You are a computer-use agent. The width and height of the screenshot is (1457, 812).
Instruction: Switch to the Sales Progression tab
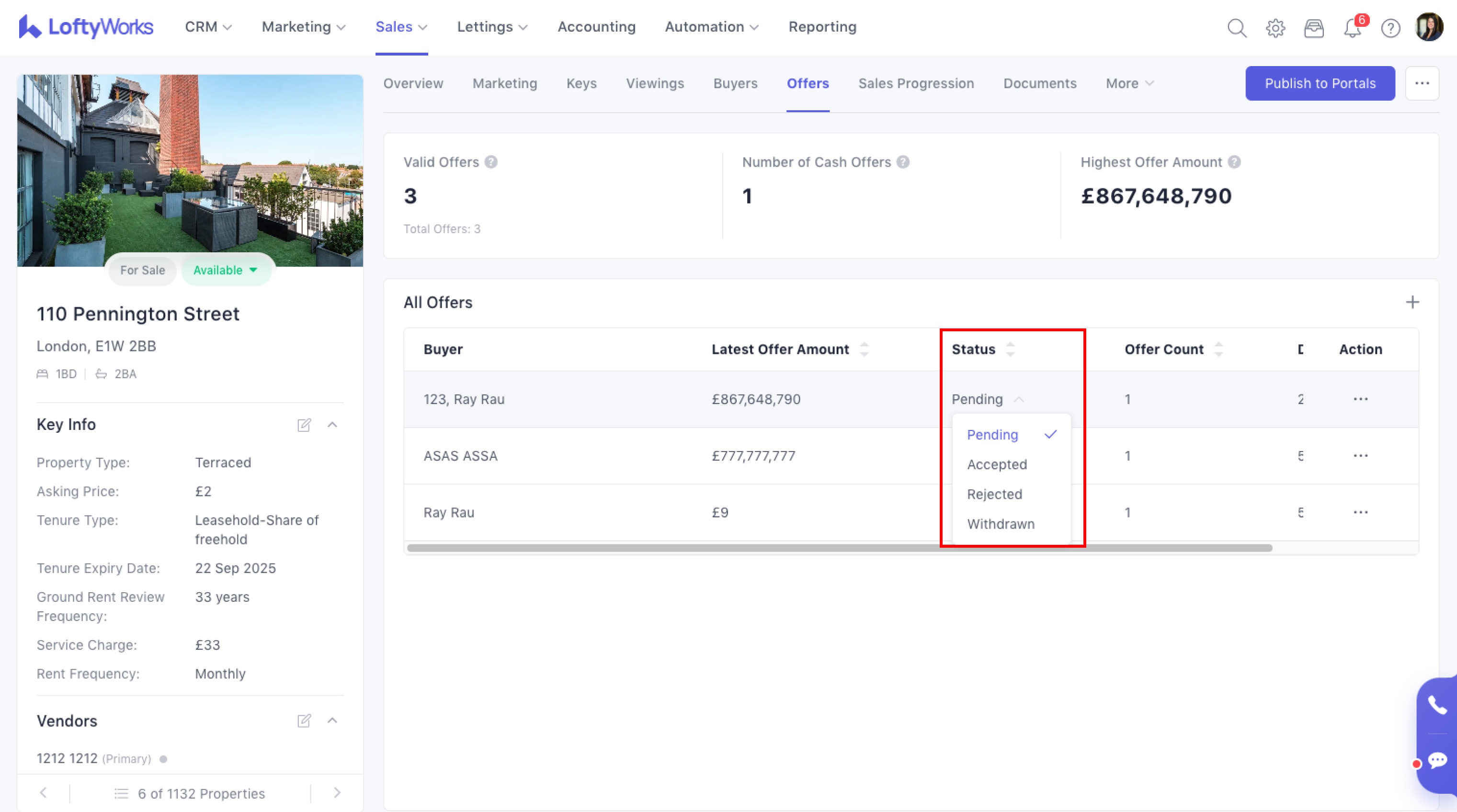(x=916, y=84)
